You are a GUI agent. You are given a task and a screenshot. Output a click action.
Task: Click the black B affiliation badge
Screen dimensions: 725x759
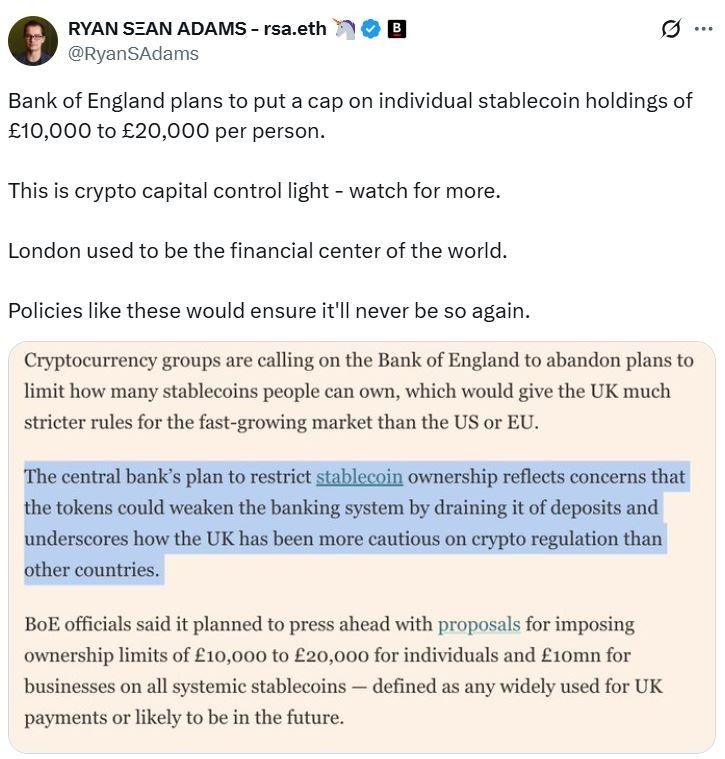click(397, 29)
